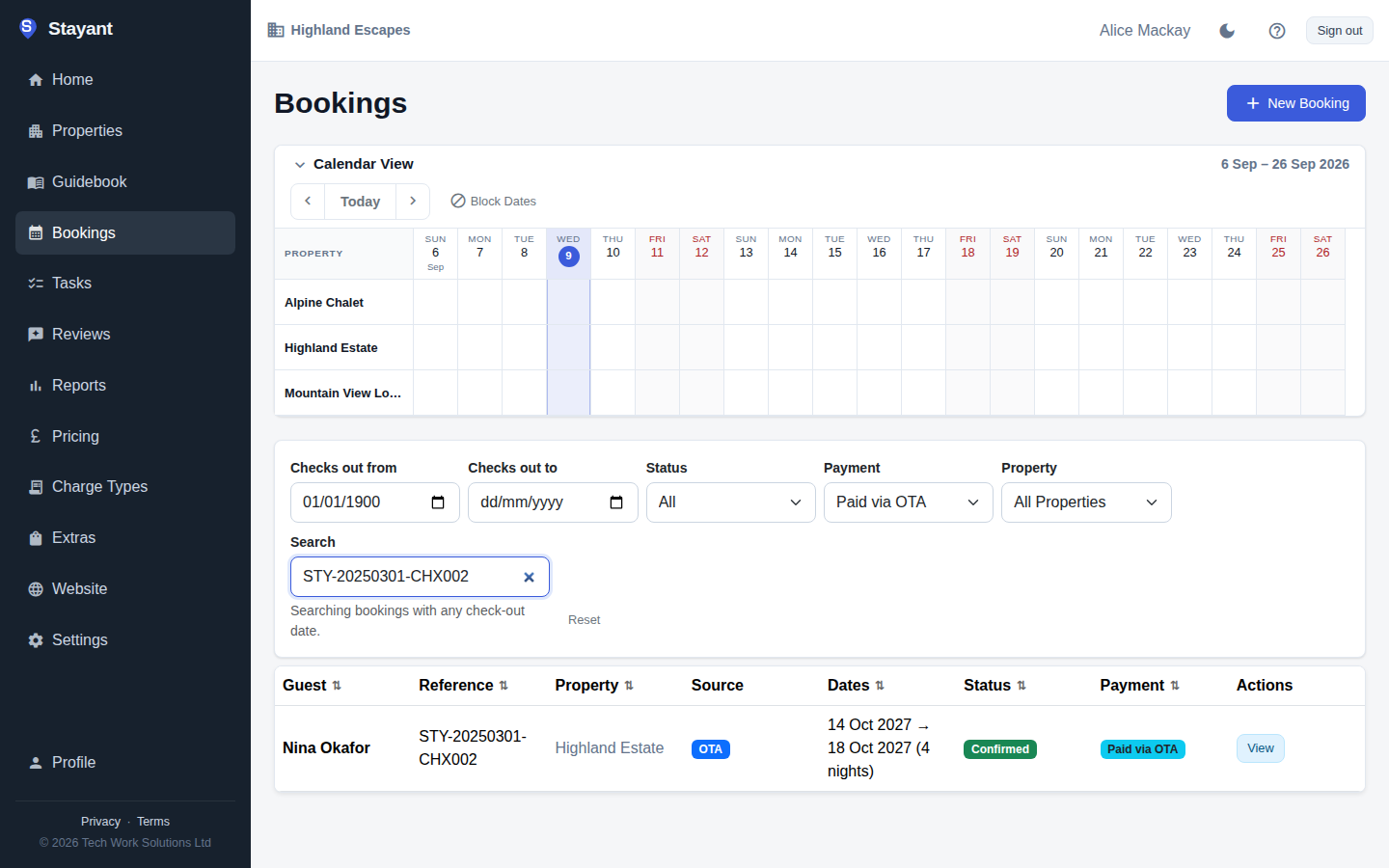1389x868 pixels.
Task: Open the Profile page
Action: [125, 763]
